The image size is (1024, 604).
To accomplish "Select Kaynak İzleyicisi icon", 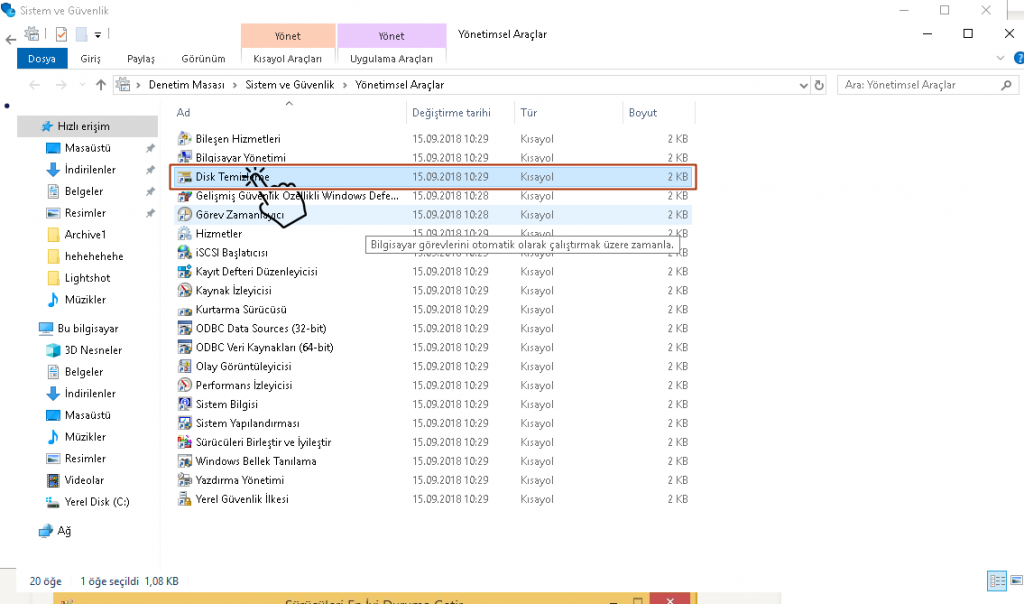I will click(x=185, y=290).
